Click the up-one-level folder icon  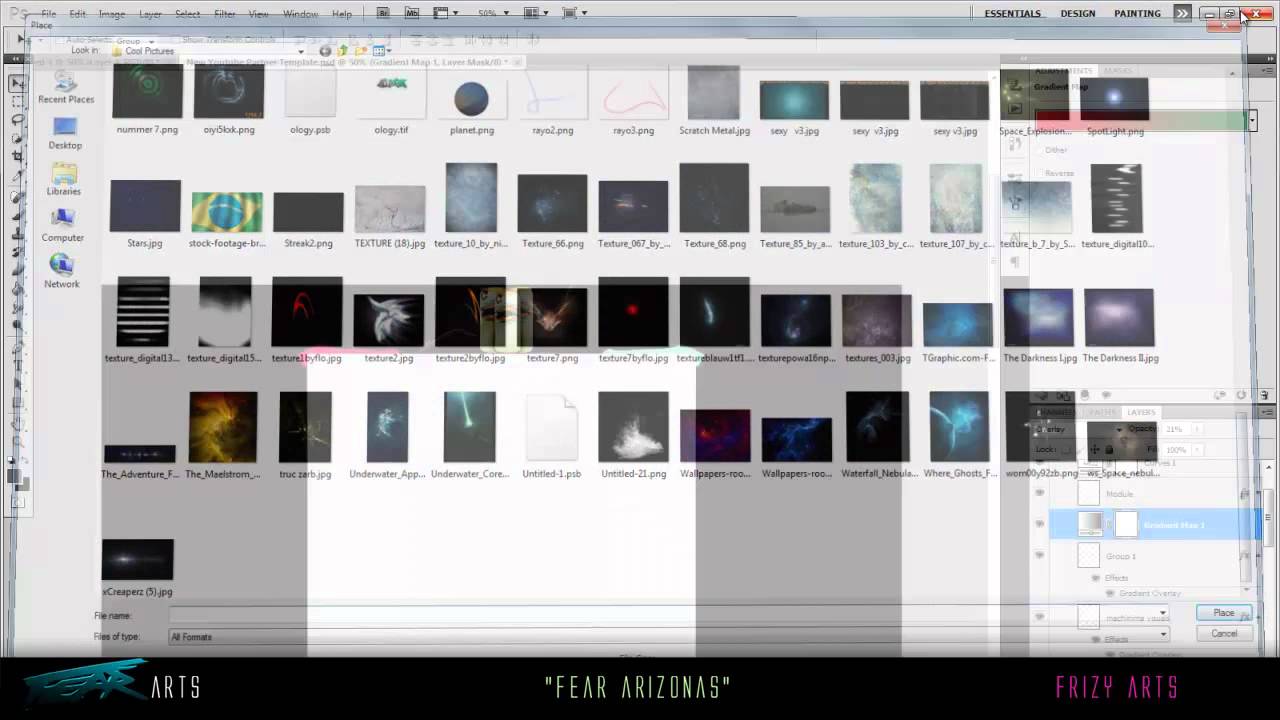pyautogui.click(x=343, y=51)
